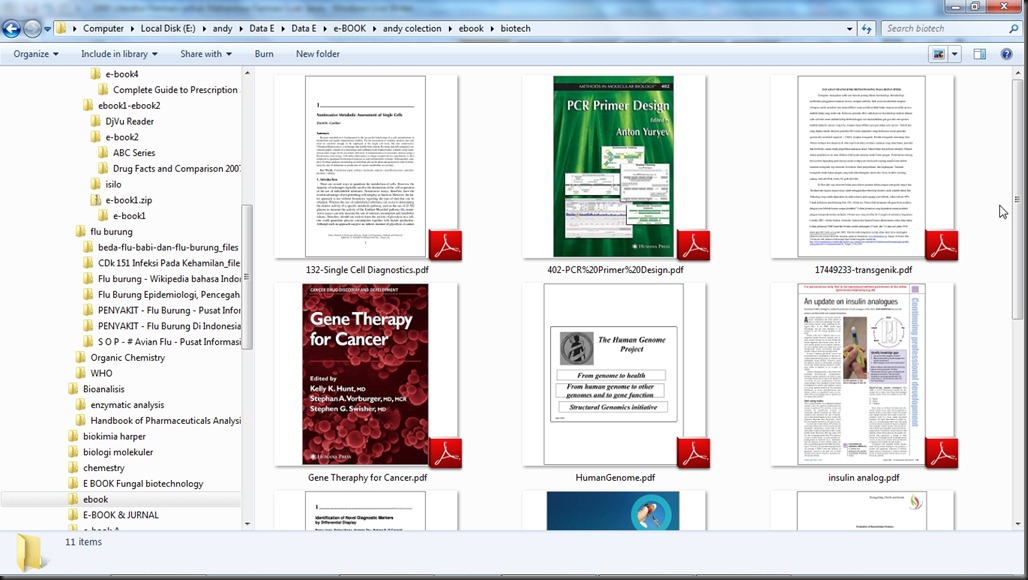
Task: Select DjVu Reader folder
Action: (x=129, y=121)
